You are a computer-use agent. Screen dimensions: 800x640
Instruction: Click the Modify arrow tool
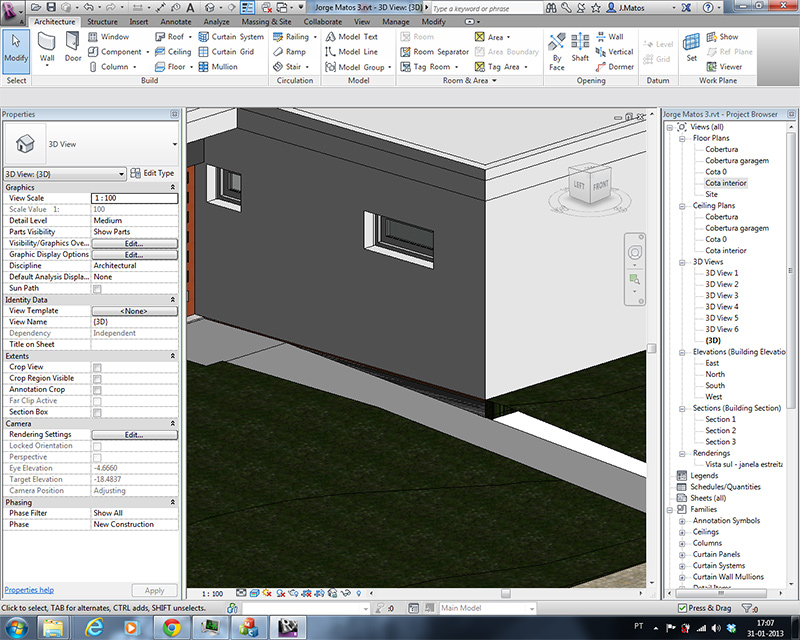14,40
